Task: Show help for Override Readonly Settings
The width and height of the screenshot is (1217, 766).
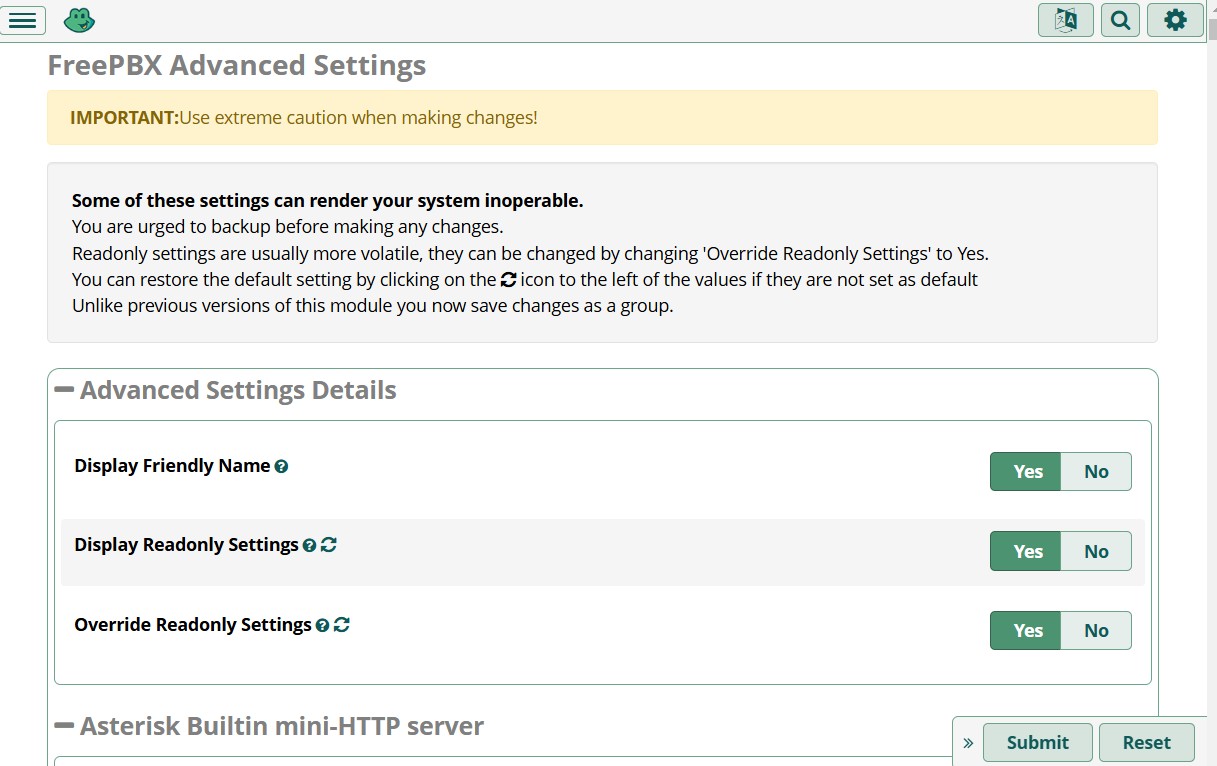Action: (x=322, y=626)
